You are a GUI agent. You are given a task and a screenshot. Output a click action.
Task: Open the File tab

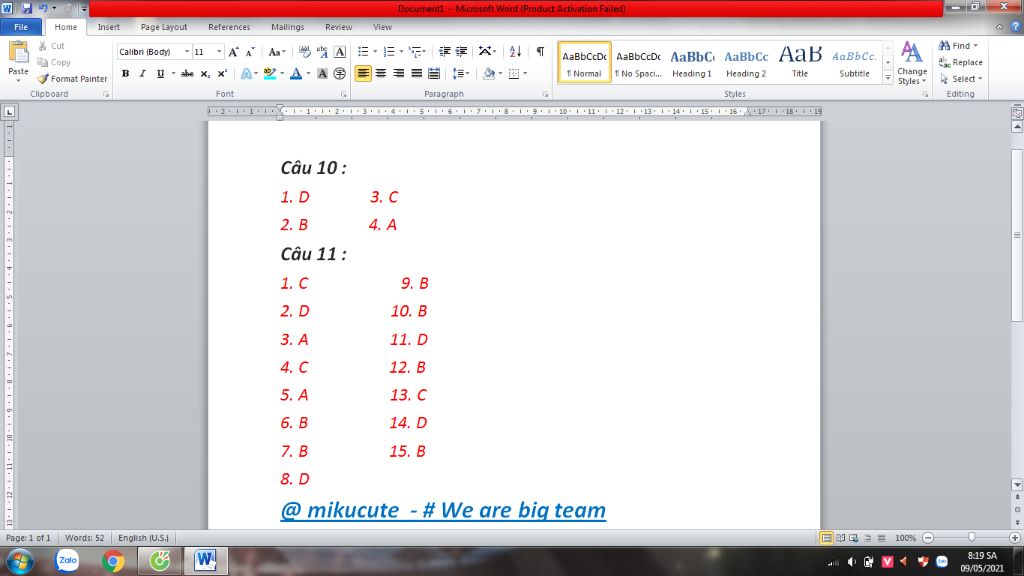[x=21, y=27]
